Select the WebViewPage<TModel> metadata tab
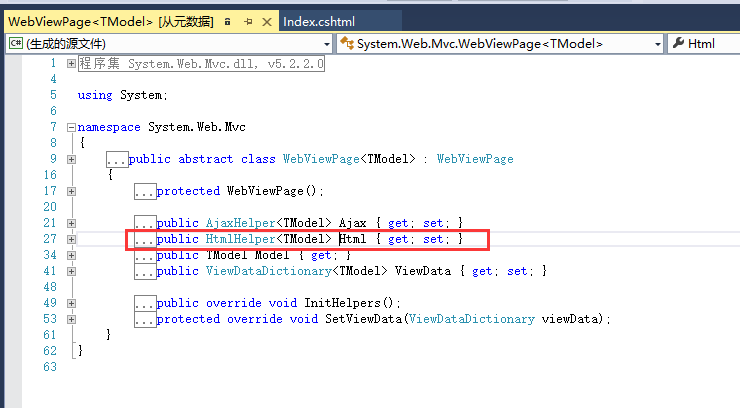The height and width of the screenshot is (408, 740). 111,22
